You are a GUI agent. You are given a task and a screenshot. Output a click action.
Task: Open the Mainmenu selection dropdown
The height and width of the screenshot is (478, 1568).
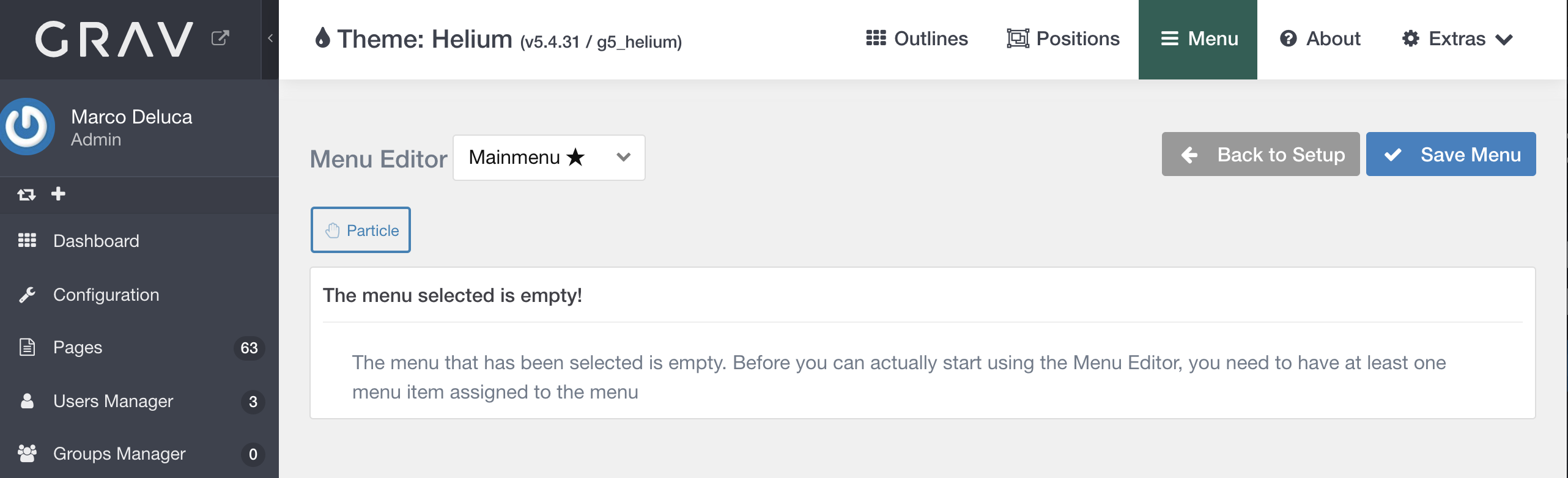548,157
